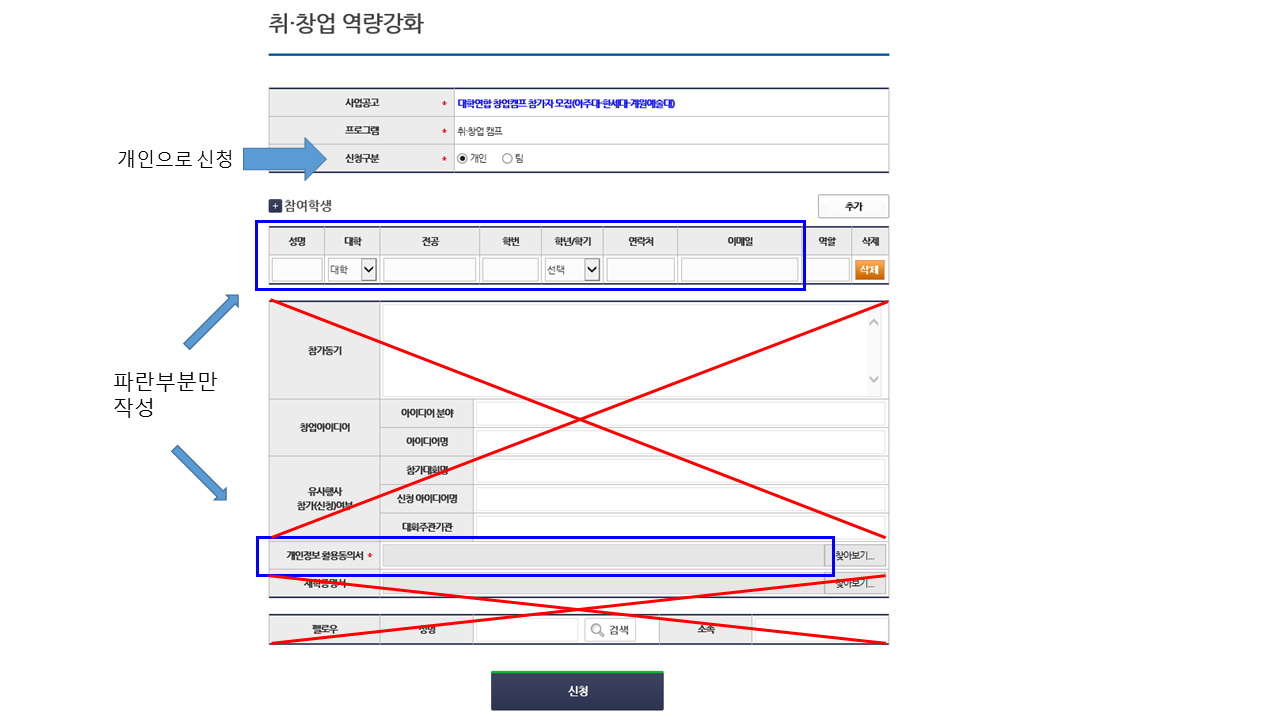This screenshot has width=1280, height=720.
Task: Open the 대학연합 창업캠프 참가자 모집 link
Action: tap(566, 103)
